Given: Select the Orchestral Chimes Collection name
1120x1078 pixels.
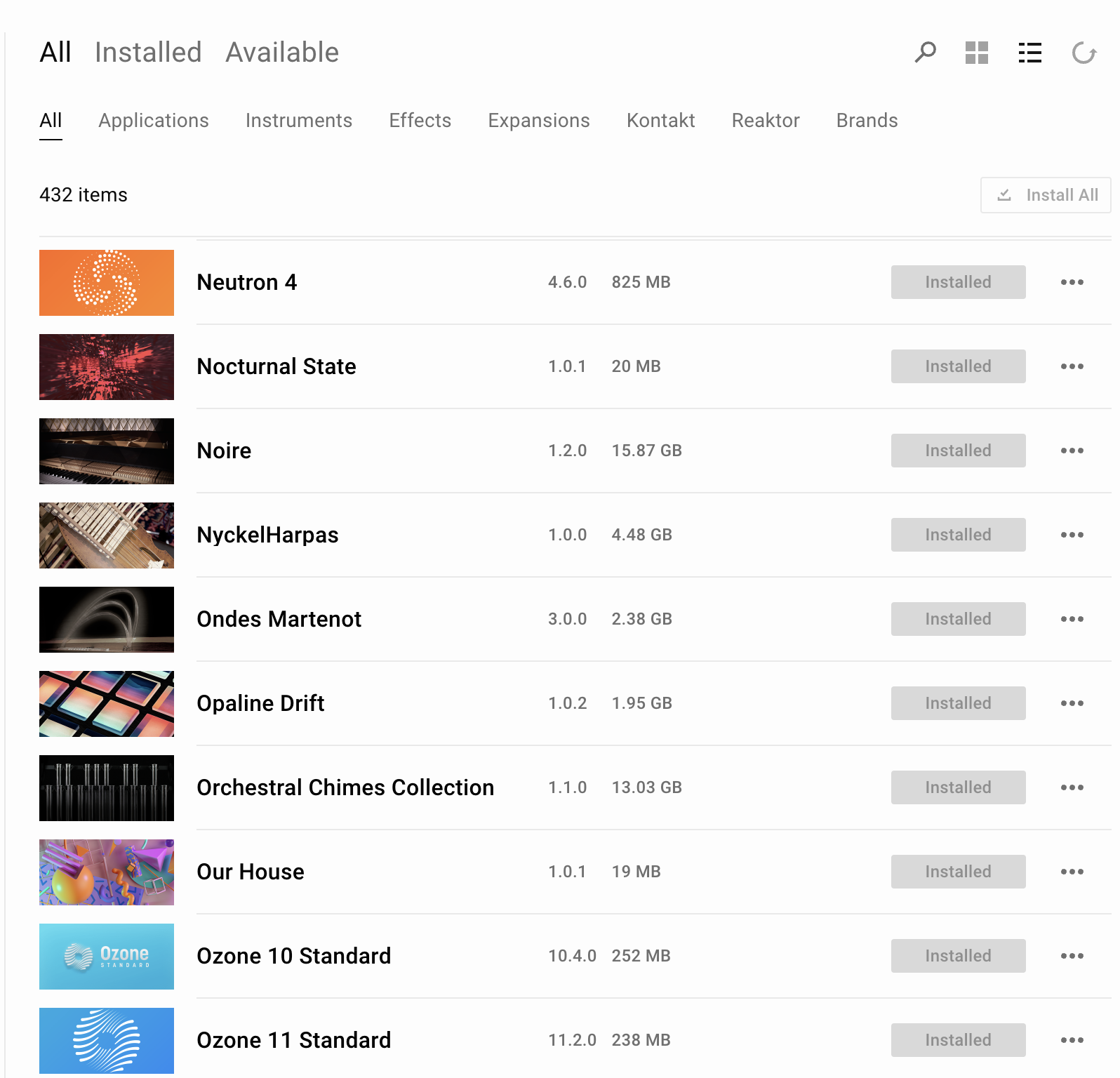Looking at the screenshot, I should 345,787.
